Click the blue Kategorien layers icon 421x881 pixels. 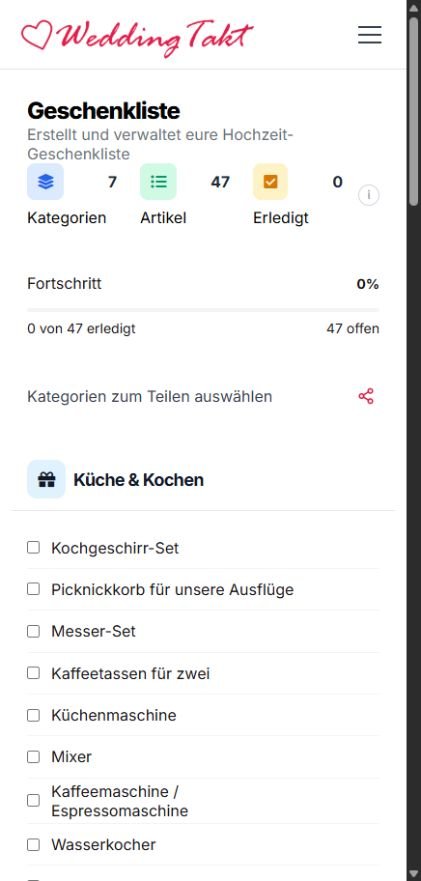click(46, 182)
